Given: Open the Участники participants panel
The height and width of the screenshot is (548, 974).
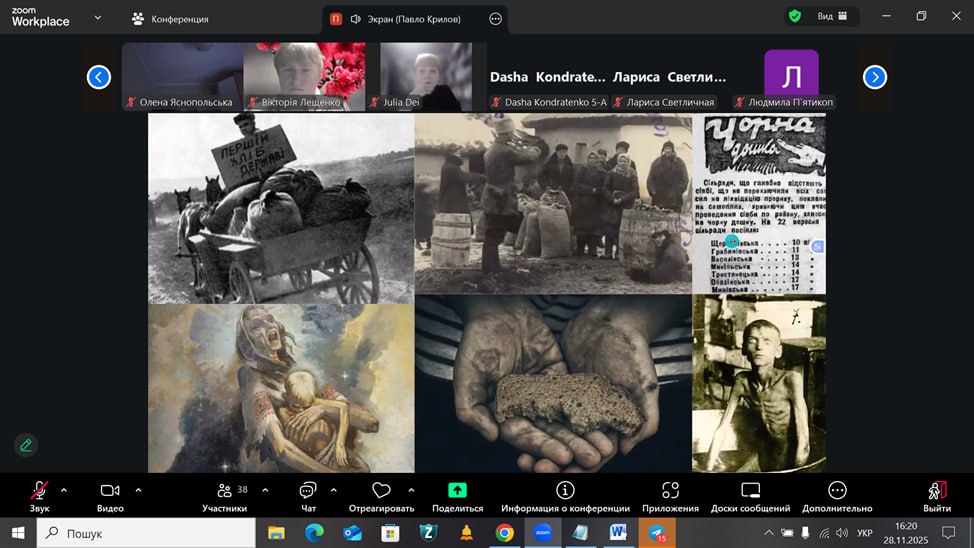Looking at the screenshot, I should coord(225,490).
